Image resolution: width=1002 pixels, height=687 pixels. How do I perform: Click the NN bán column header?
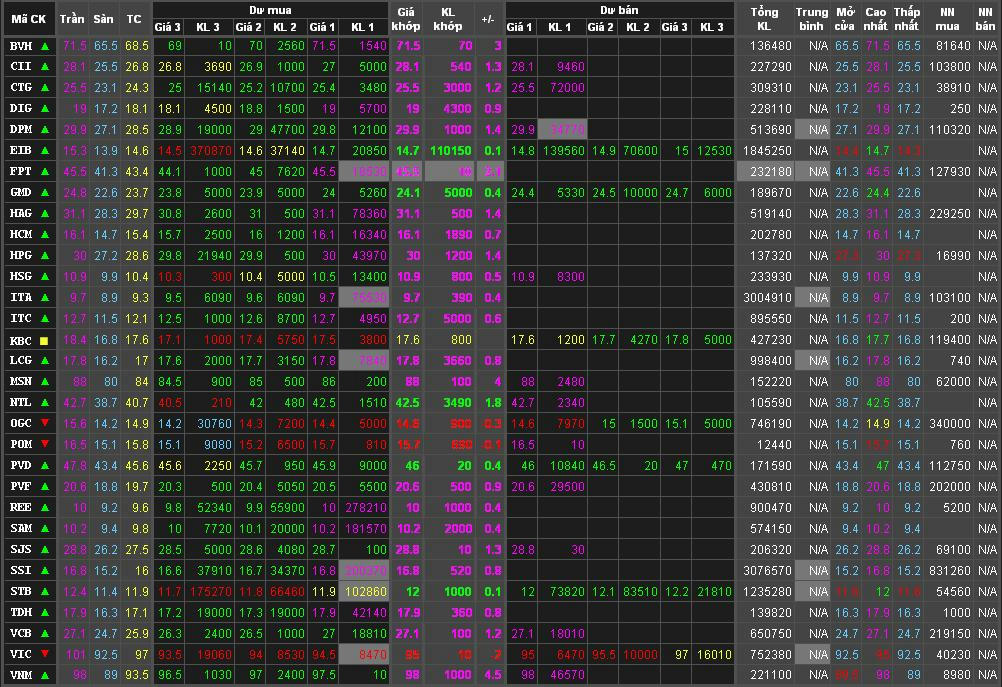(x=986, y=19)
